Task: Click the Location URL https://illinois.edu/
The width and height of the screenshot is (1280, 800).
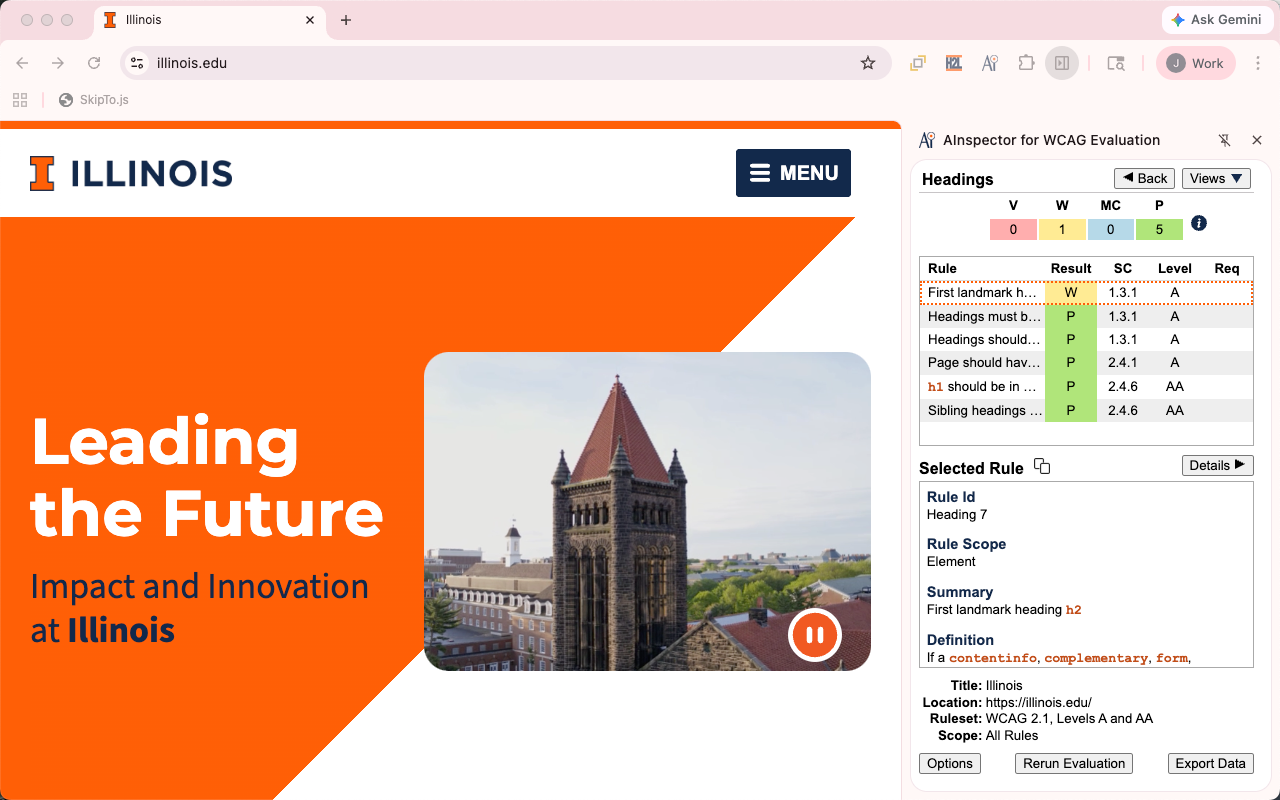Action: (x=1039, y=702)
